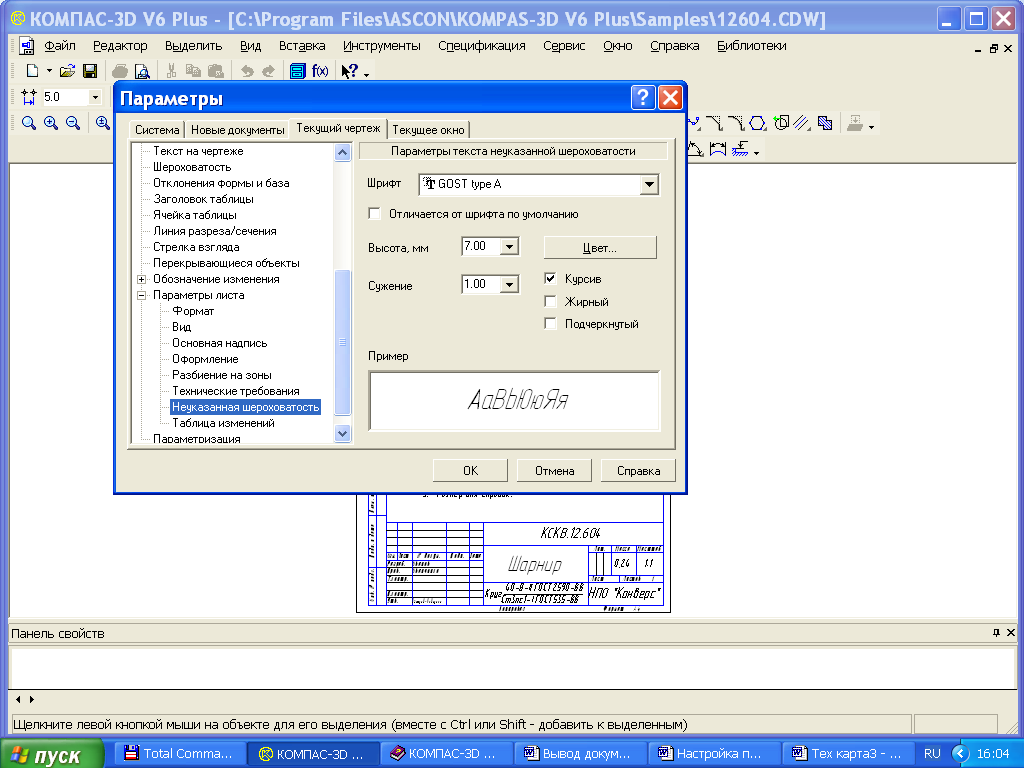This screenshot has width=1024, height=768.
Task: Click the angular dimension icon by the dialog
Action: 696,150
